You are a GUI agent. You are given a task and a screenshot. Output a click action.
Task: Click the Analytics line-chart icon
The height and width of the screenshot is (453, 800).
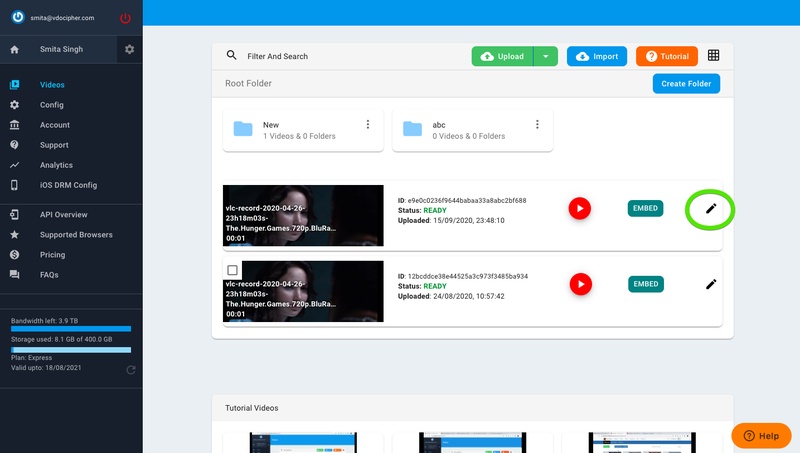coord(14,165)
